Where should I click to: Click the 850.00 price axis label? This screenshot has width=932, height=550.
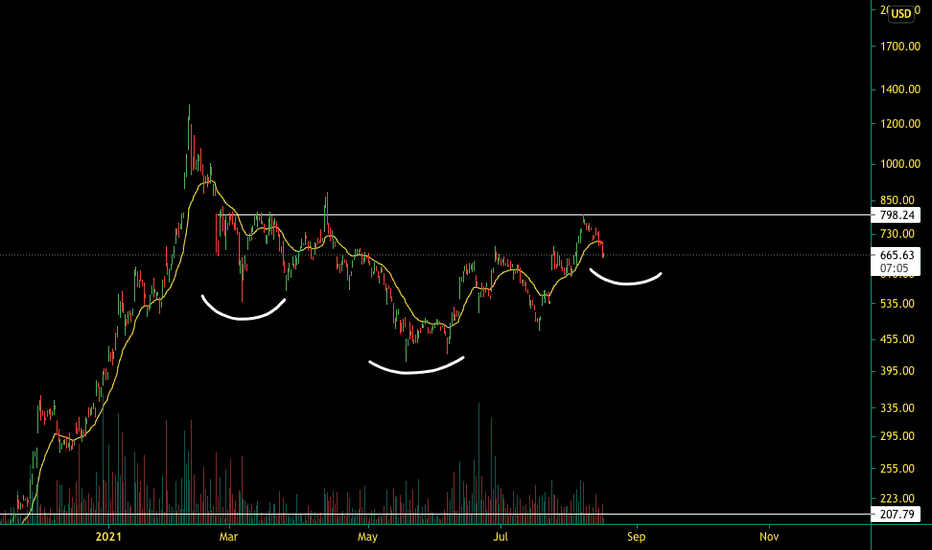(897, 200)
